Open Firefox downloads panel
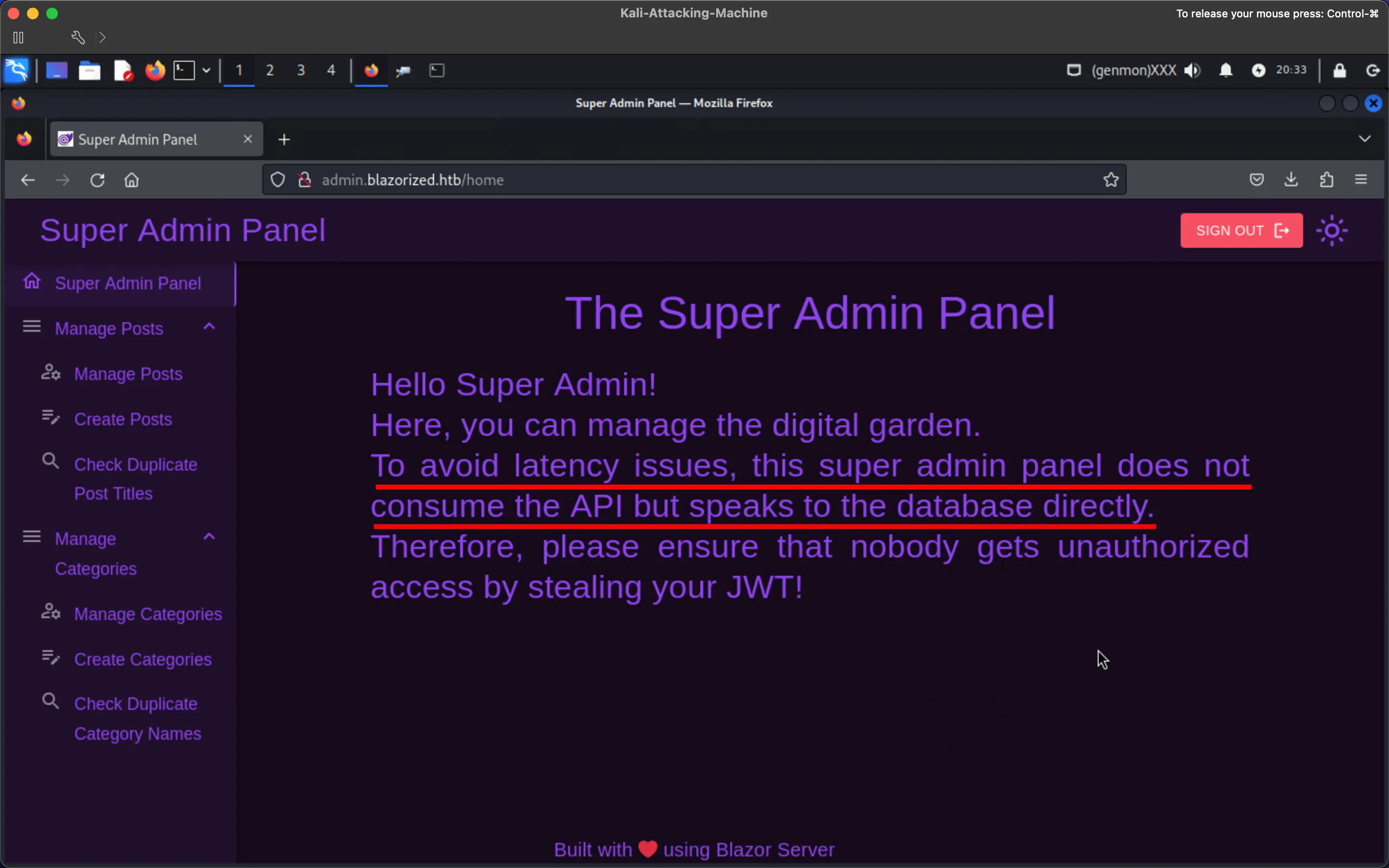This screenshot has height=868, width=1389. (x=1292, y=180)
